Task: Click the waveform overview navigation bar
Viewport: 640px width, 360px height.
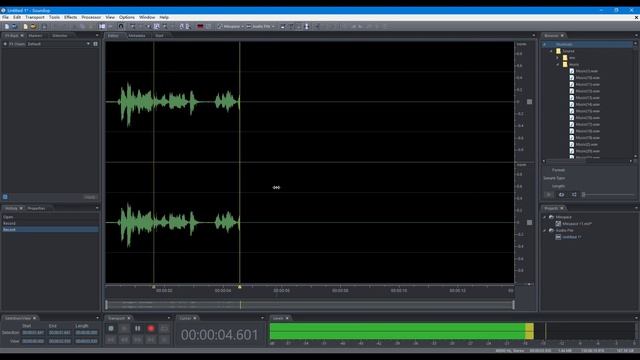Action: pos(309,304)
